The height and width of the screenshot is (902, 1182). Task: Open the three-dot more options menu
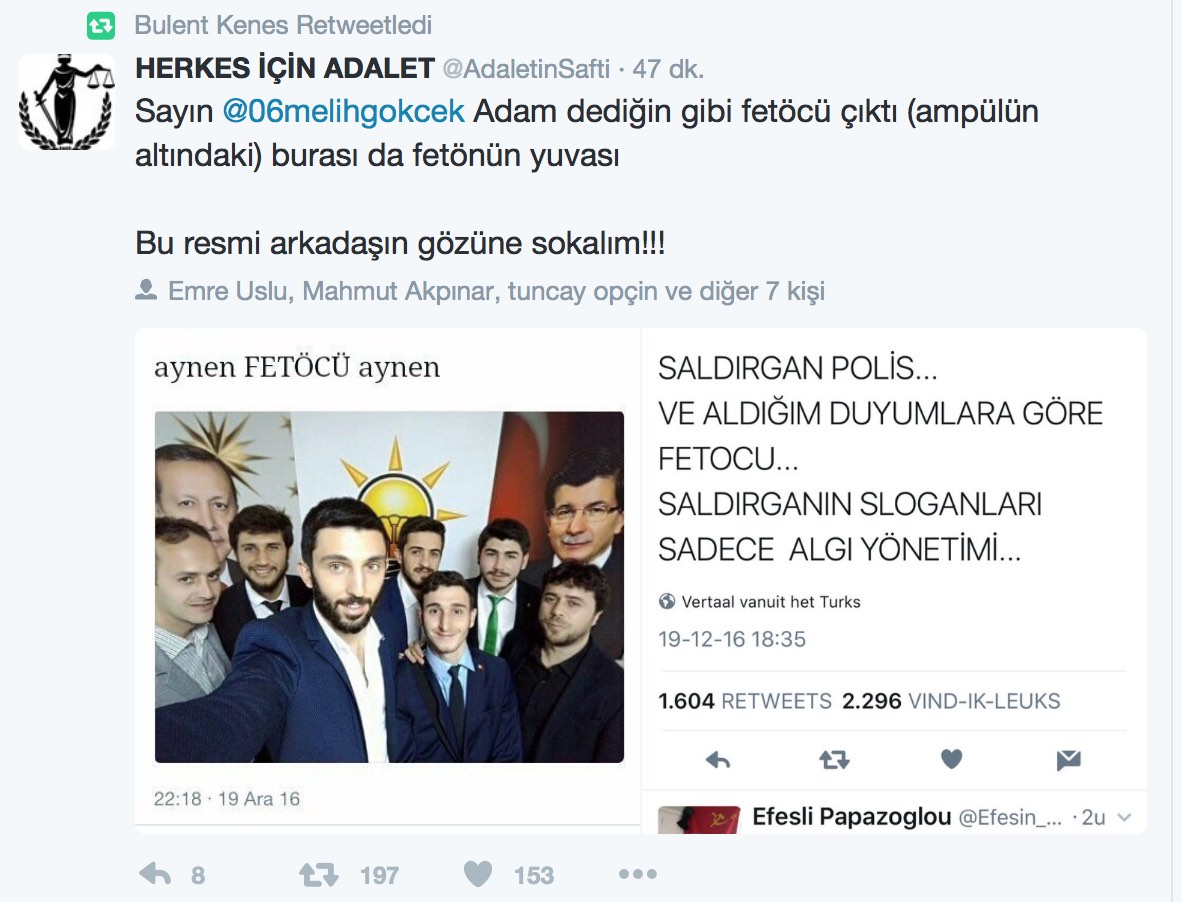coord(638,874)
